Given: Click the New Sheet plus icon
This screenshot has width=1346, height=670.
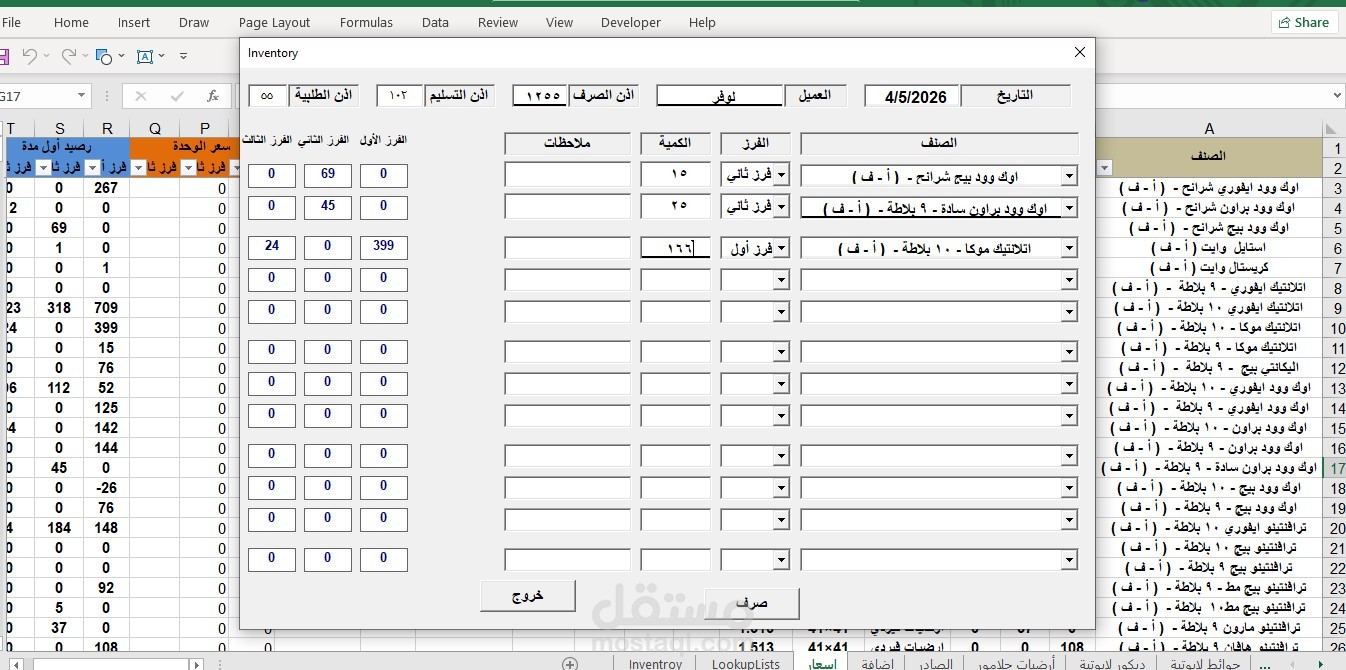Looking at the screenshot, I should (569, 662).
